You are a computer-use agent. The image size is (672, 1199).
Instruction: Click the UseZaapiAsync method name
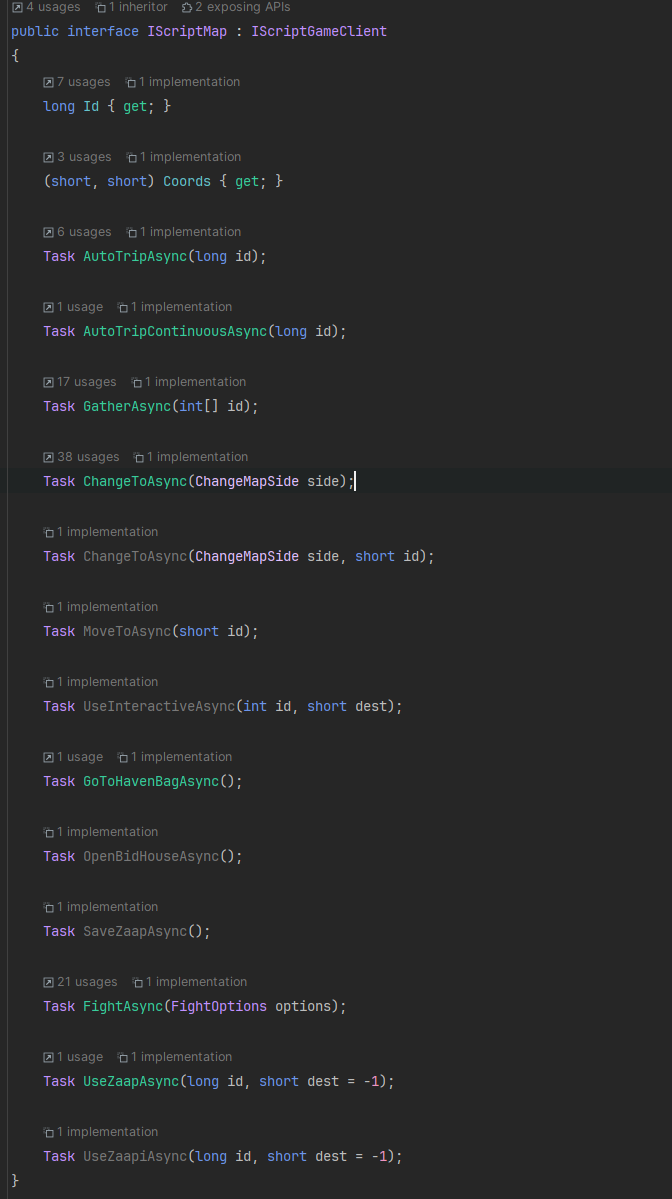(135, 1155)
